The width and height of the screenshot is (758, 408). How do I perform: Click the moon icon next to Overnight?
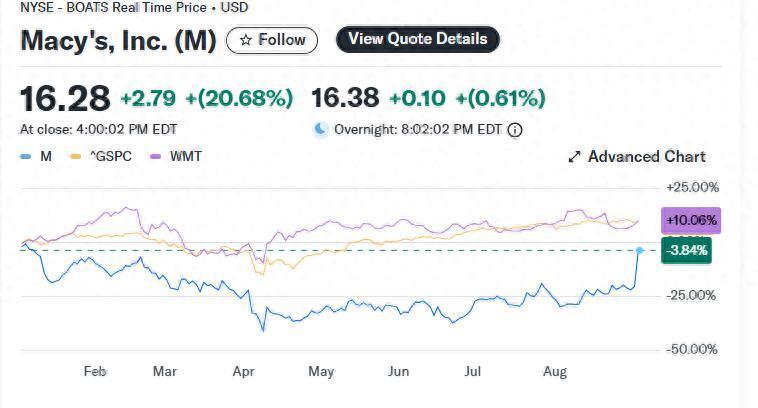point(320,129)
